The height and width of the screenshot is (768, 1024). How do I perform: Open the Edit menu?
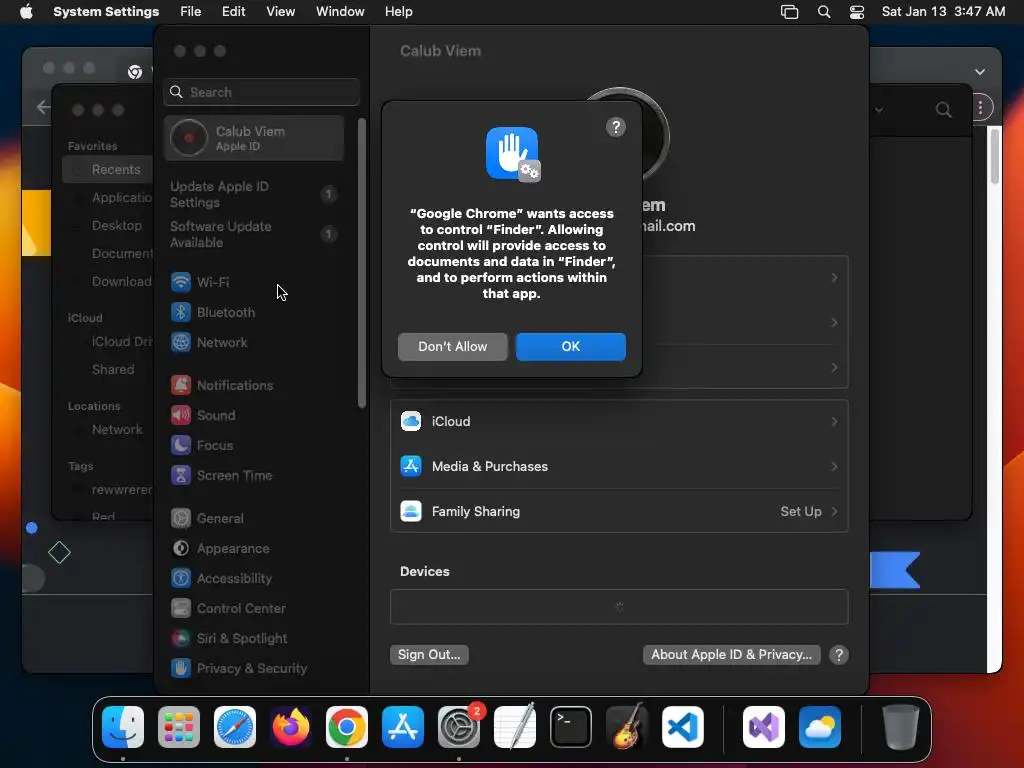point(234,12)
